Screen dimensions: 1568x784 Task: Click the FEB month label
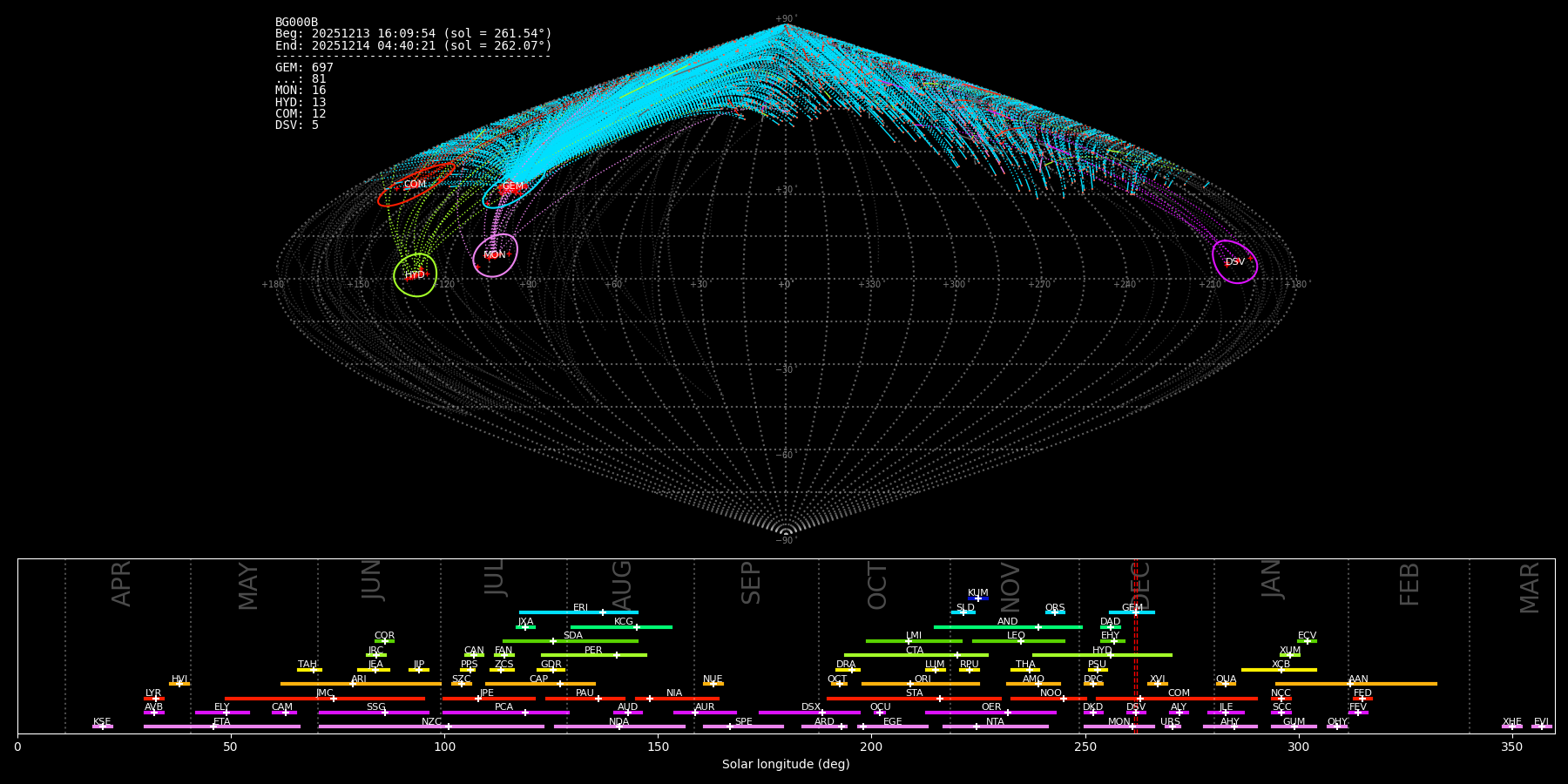click(1409, 584)
